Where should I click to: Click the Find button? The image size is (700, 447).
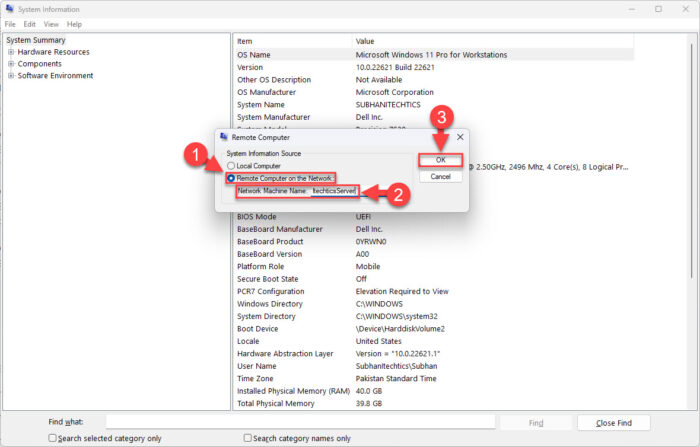click(x=536, y=423)
